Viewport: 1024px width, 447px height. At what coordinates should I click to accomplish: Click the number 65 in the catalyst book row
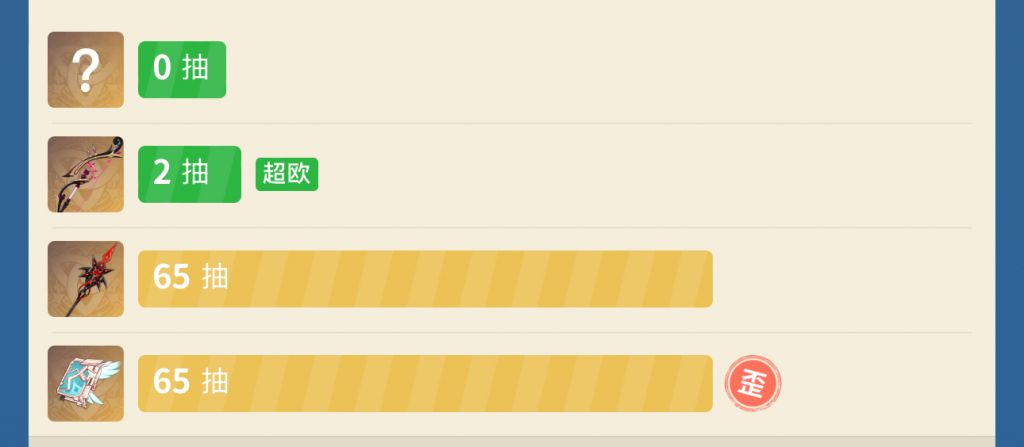[171, 382]
